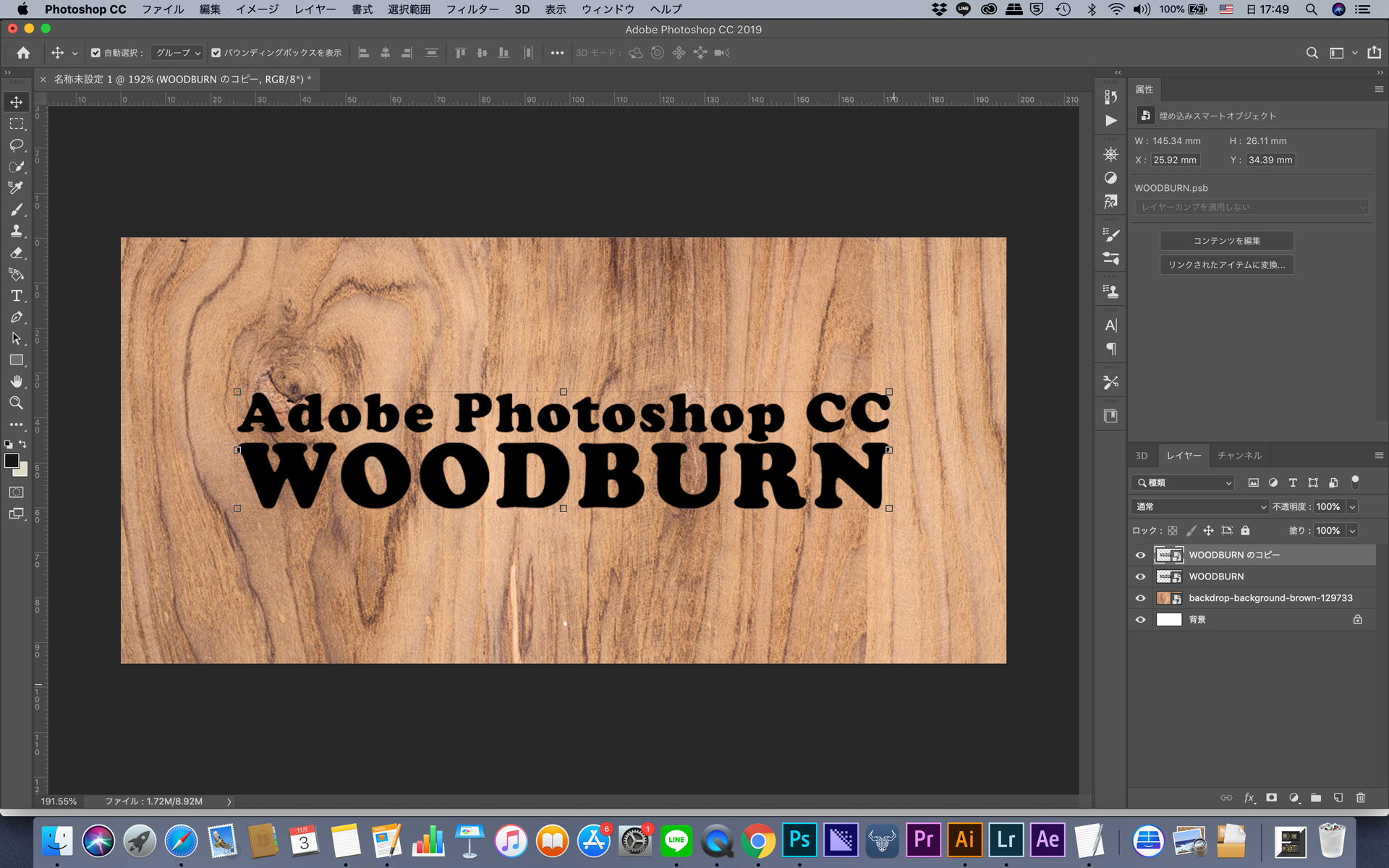Select the Zoom tool
1389x868 pixels.
(16, 403)
